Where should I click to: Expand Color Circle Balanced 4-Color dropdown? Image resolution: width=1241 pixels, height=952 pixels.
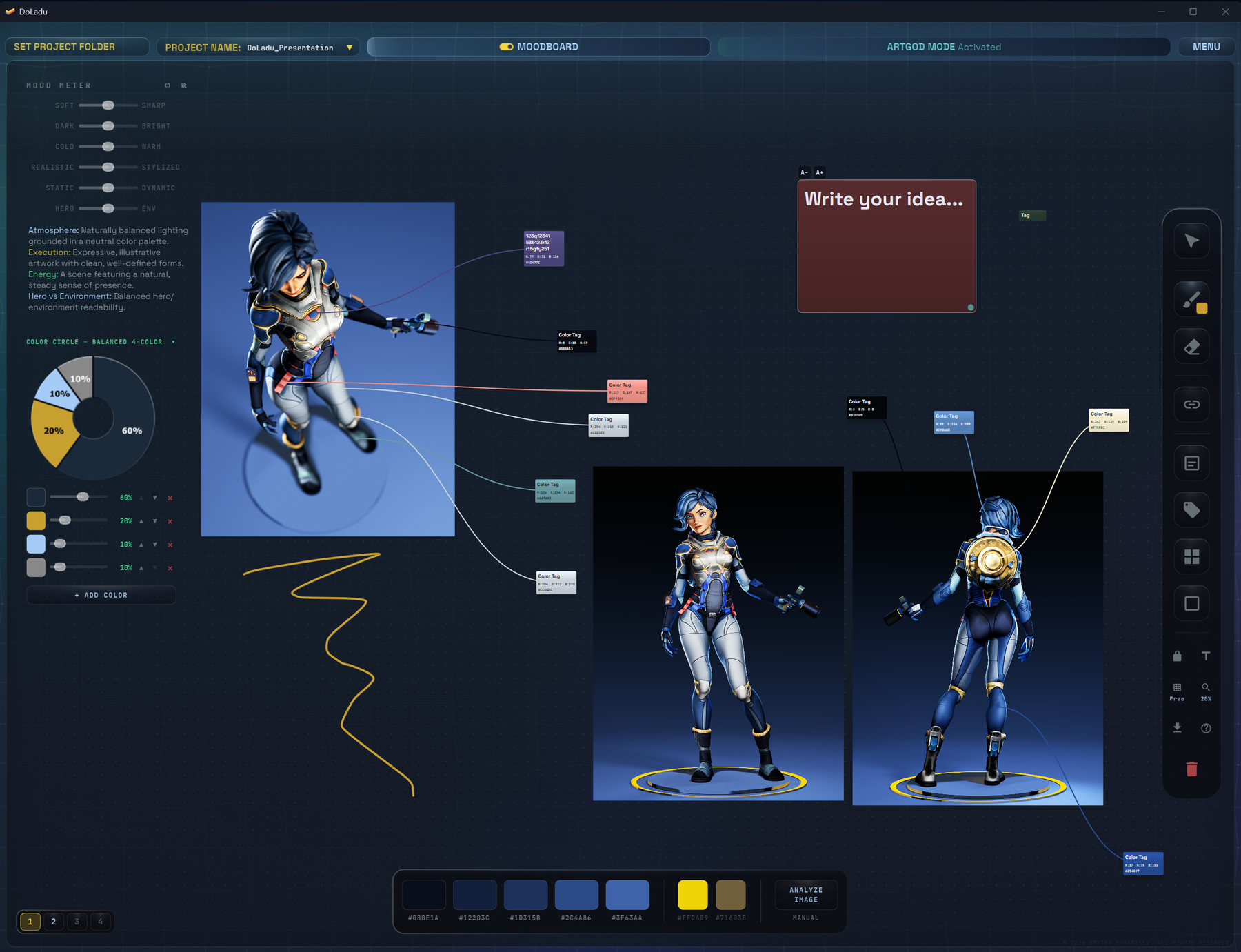pos(173,342)
